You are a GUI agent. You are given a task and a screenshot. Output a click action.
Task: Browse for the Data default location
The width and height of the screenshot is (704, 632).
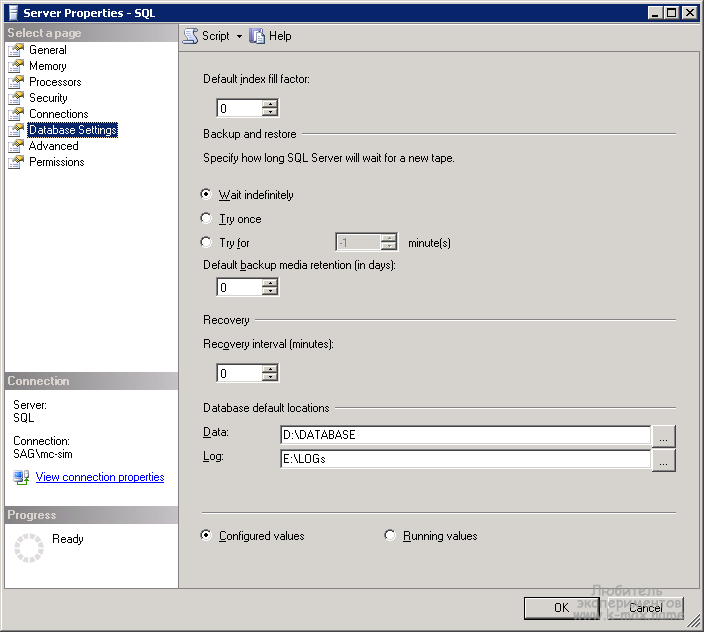(664, 436)
